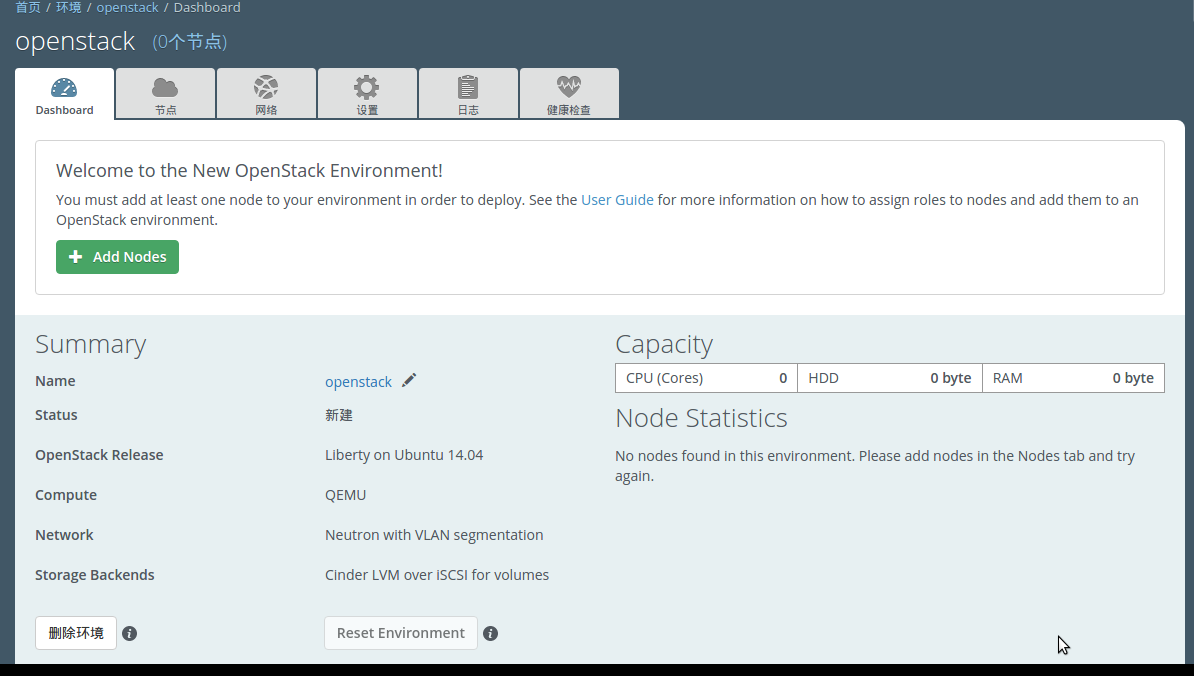Open the Dashboard tab

tap(65, 94)
